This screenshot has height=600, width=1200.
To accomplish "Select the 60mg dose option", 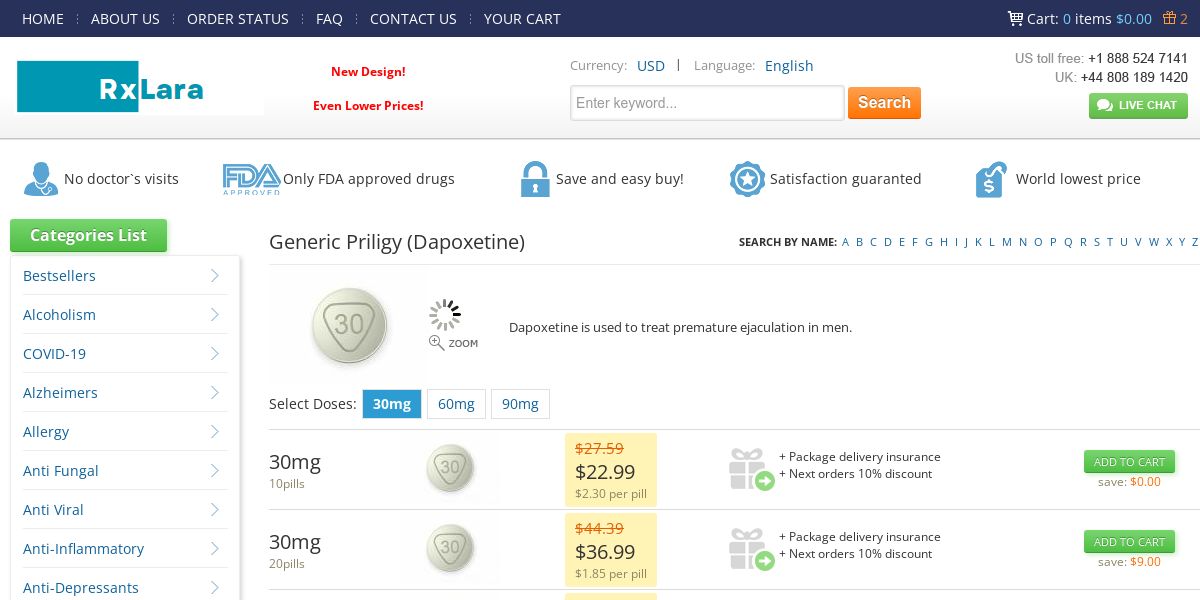I will click(456, 404).
